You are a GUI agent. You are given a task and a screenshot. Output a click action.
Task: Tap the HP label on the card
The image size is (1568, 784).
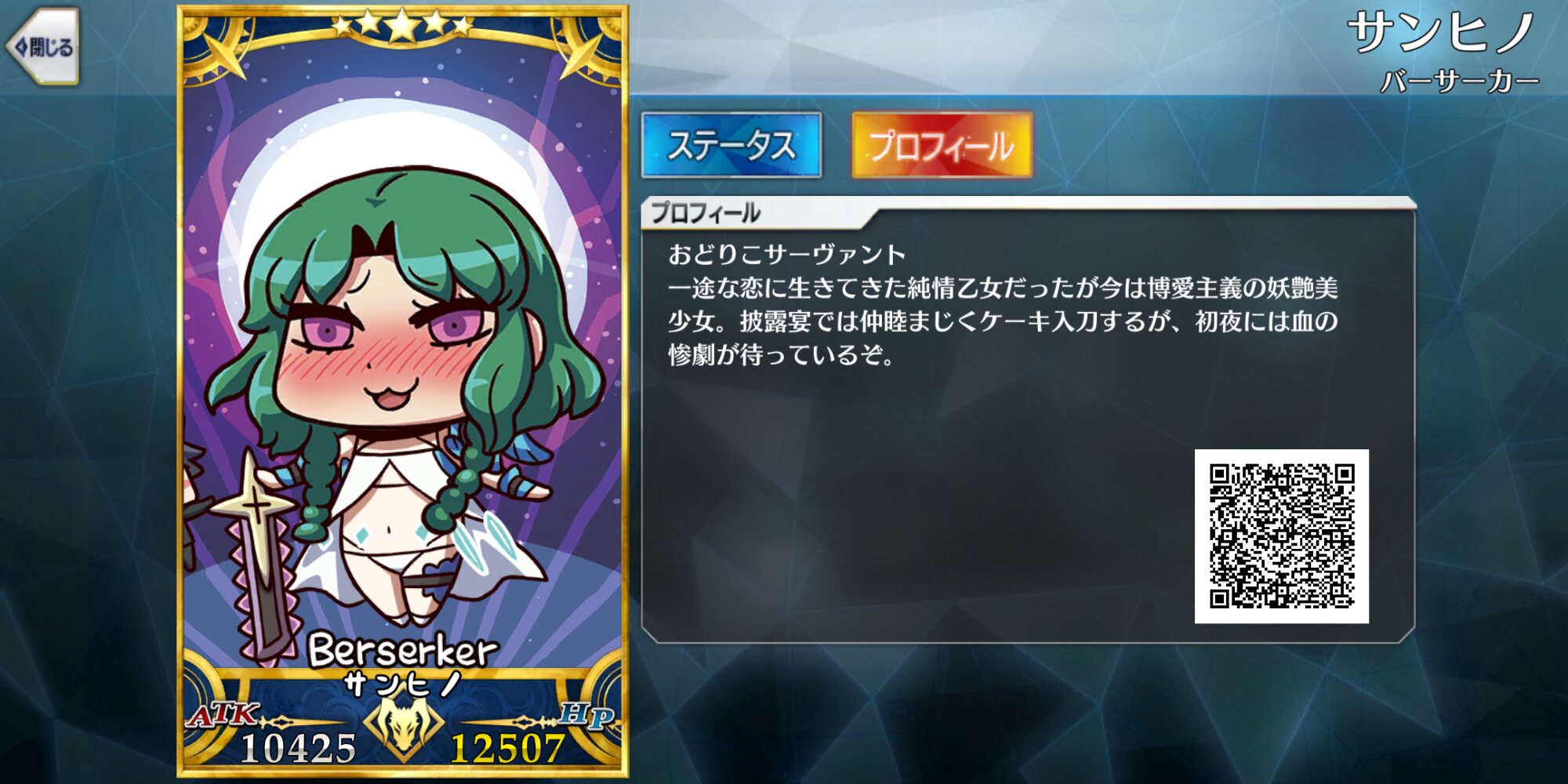coord(586,714)
